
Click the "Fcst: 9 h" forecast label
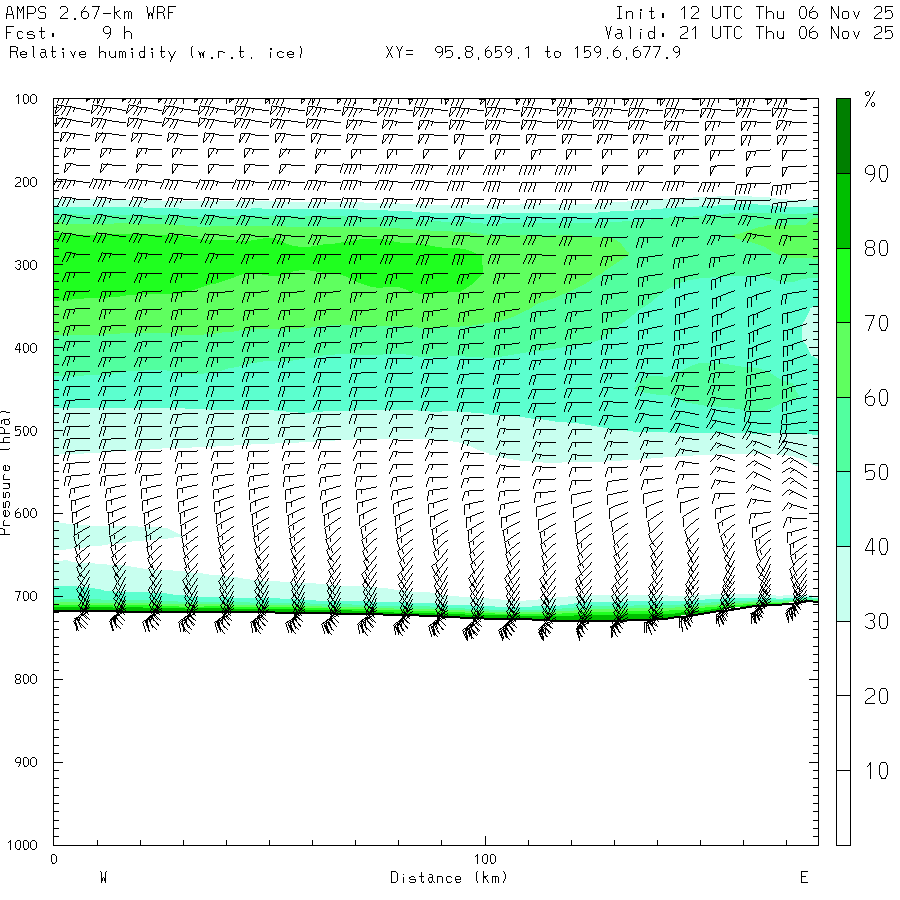[x=69, y=33]
